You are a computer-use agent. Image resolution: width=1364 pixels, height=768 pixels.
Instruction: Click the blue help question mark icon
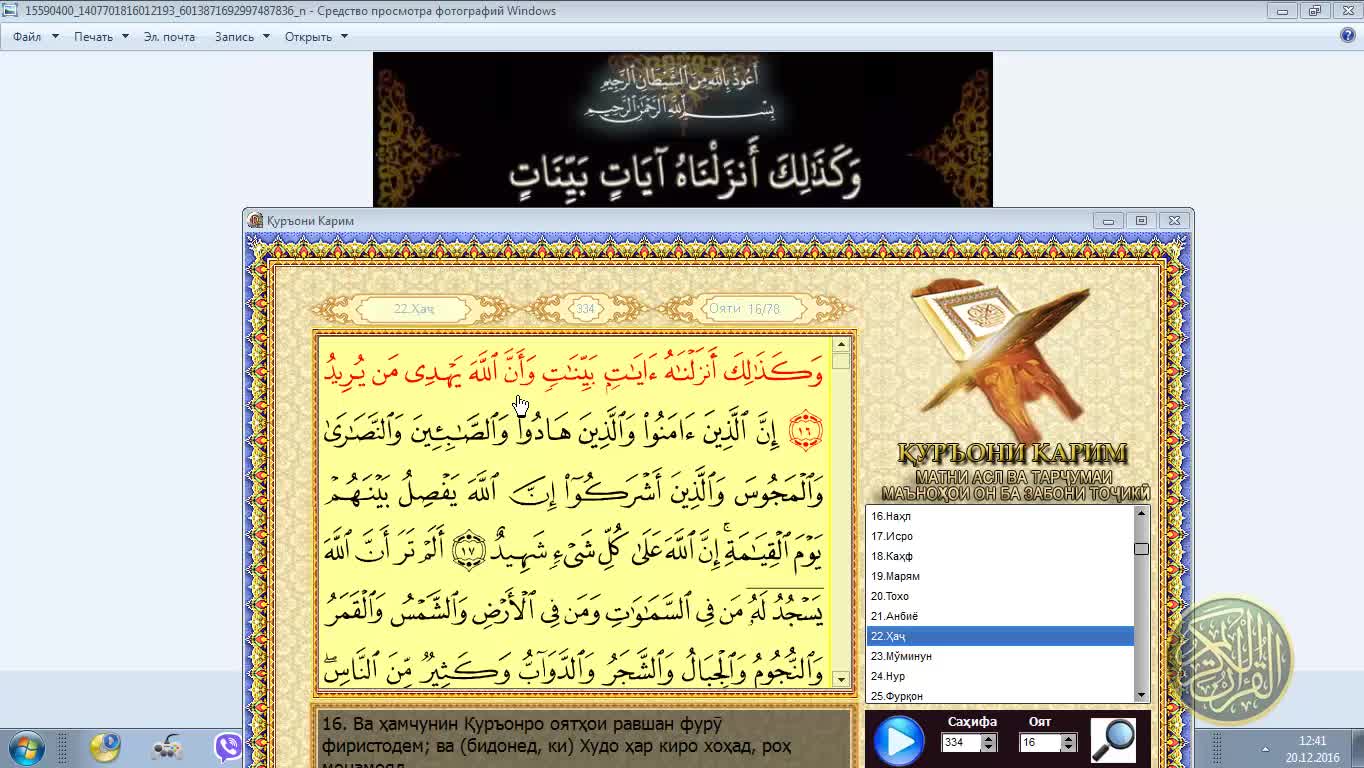pos(1347,35)
